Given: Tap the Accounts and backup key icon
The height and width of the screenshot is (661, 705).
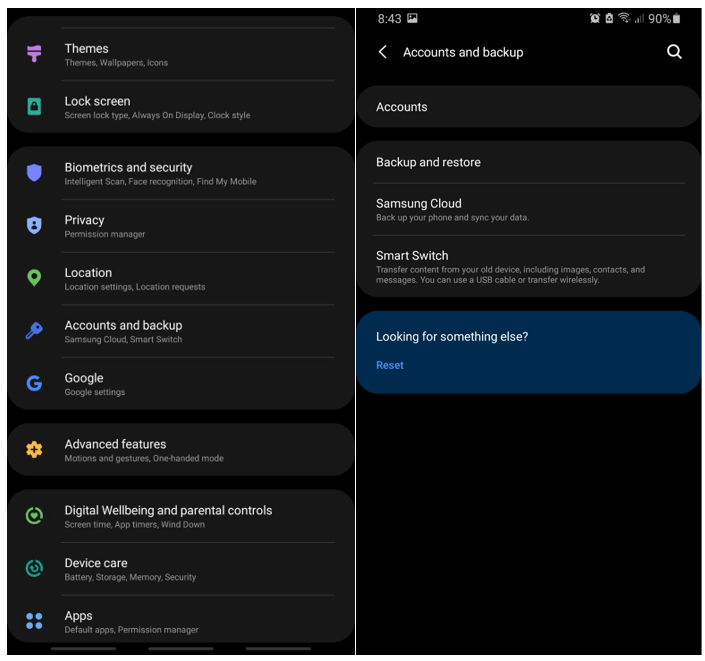Looking at the screenshot, I should pos(34,331).
